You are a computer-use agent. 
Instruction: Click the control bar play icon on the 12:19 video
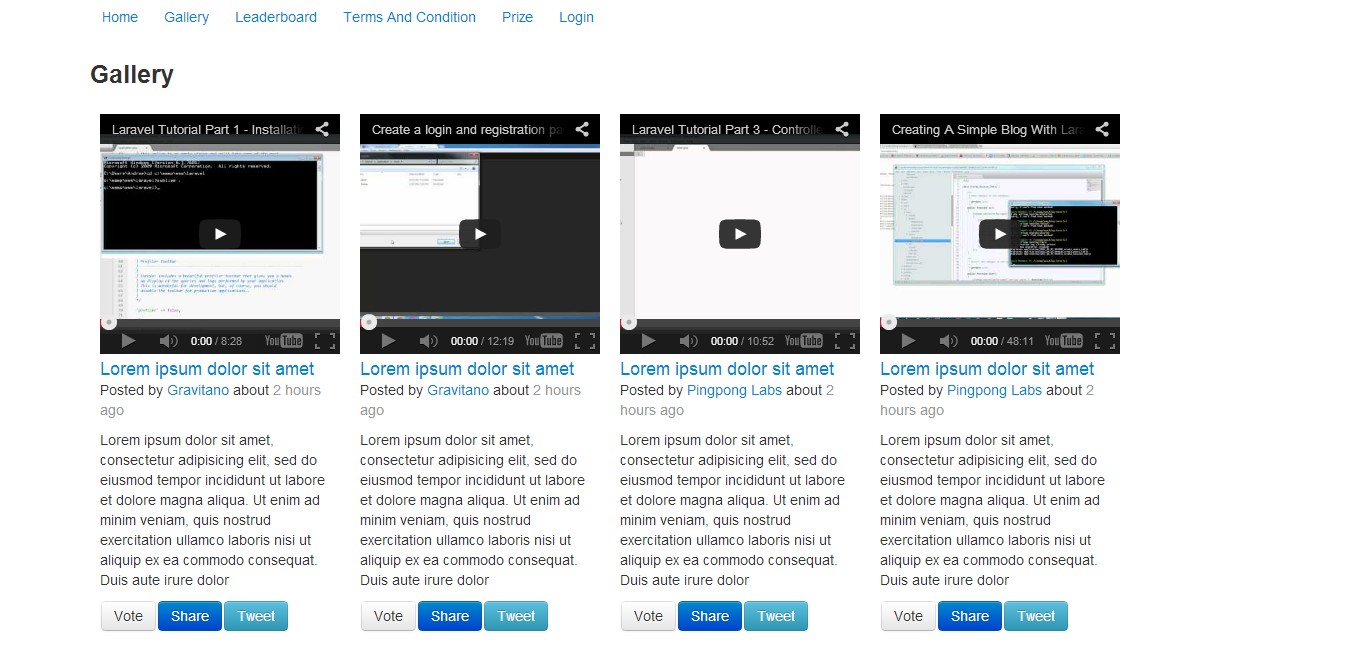pos(388,341)
